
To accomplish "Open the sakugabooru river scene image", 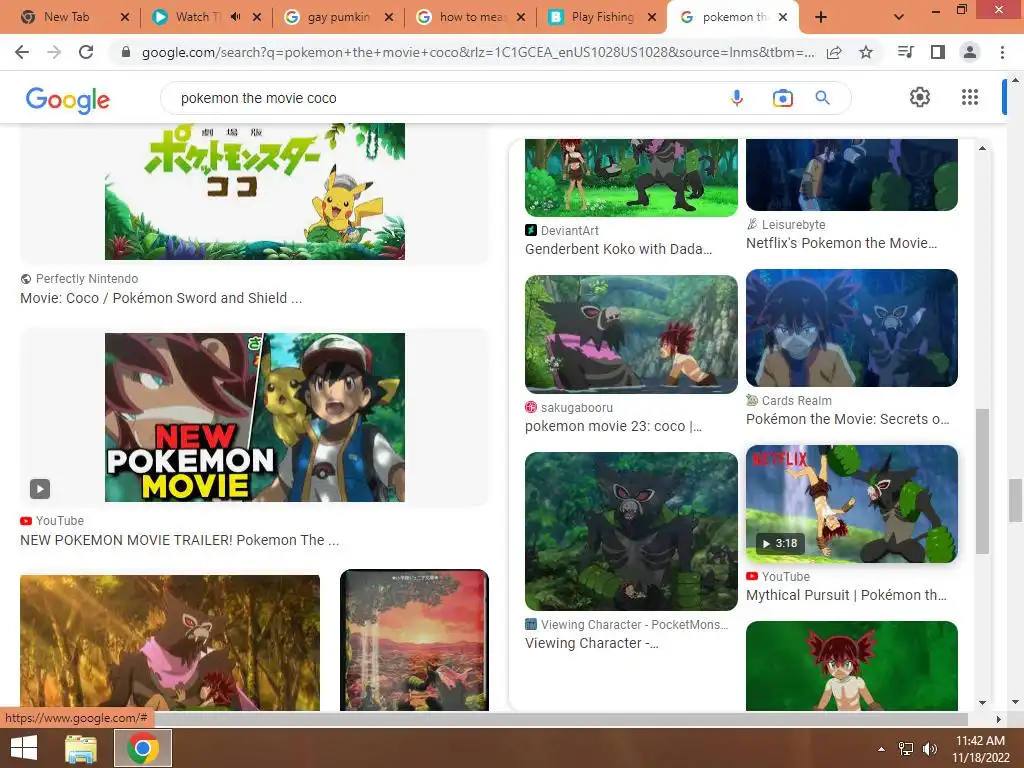I will (632, 334).
